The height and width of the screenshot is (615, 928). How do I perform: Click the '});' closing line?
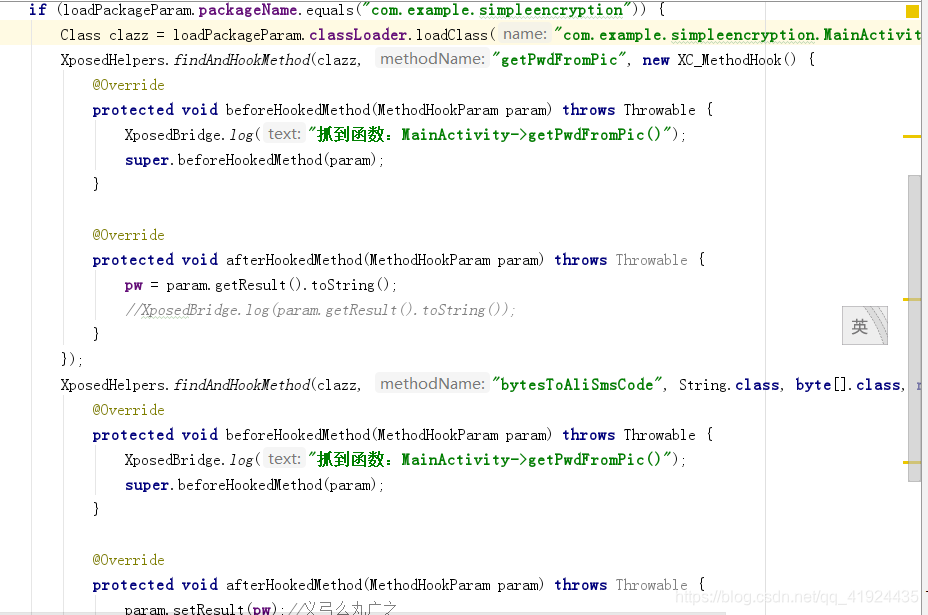[x=72, y=359]
